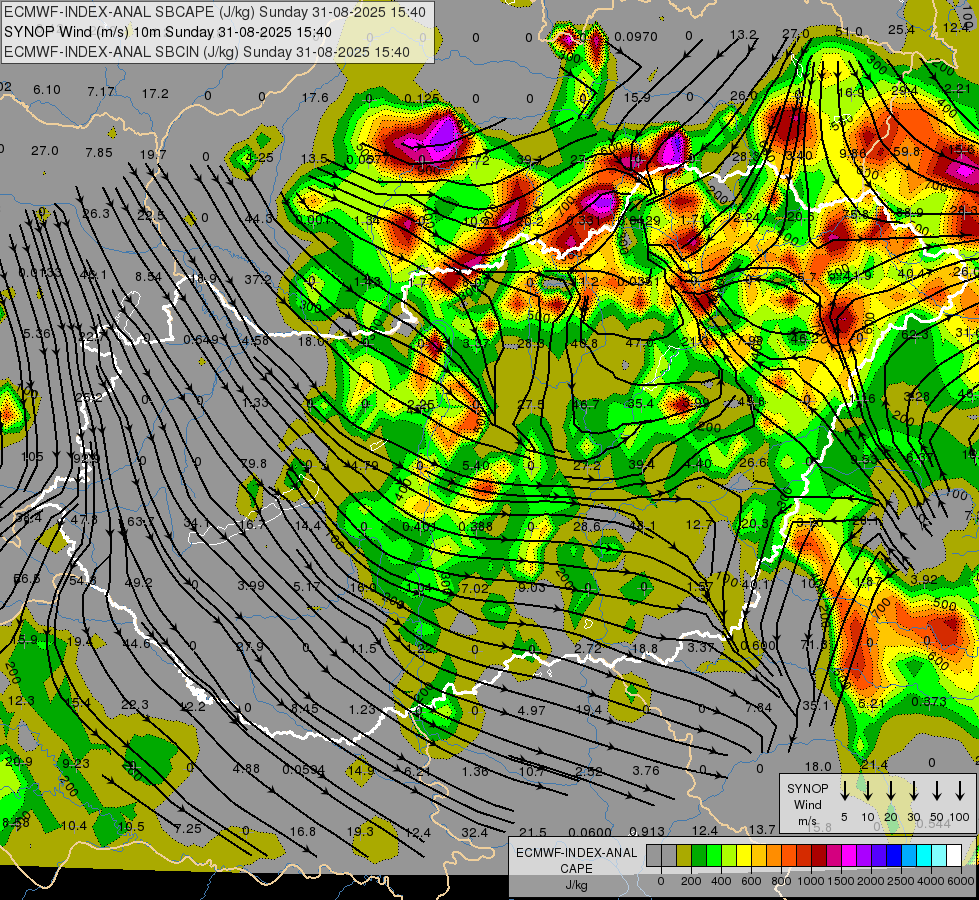The width and height of the screenshot is (979, 900).
Task: Click the map value '7.25'
Action: (188, 829)
